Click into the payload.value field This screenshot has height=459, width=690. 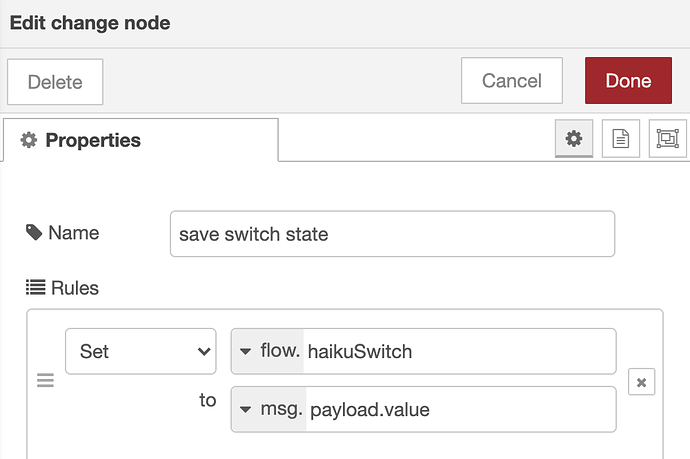pos(461,409)
